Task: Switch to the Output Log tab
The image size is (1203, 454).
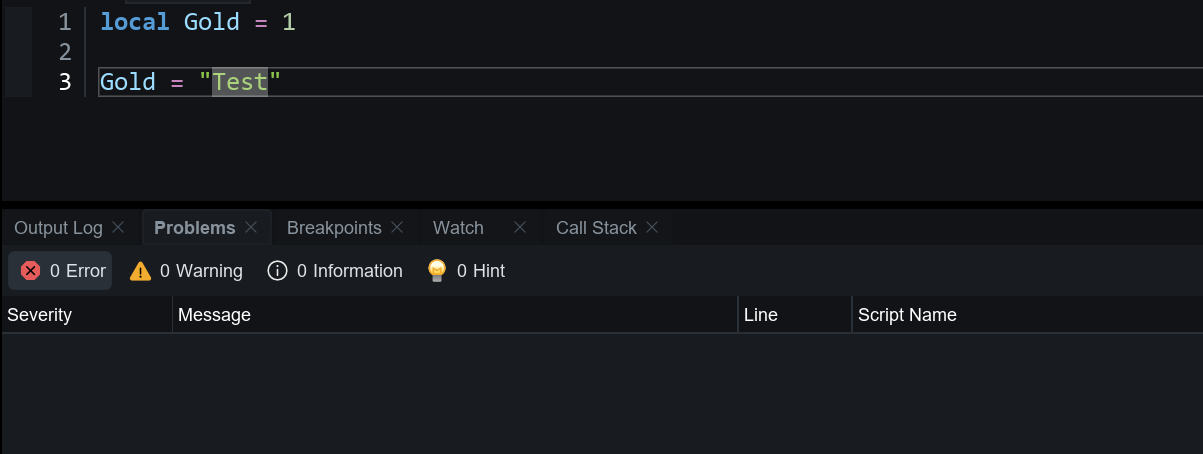Action: [x=58, y=228]
